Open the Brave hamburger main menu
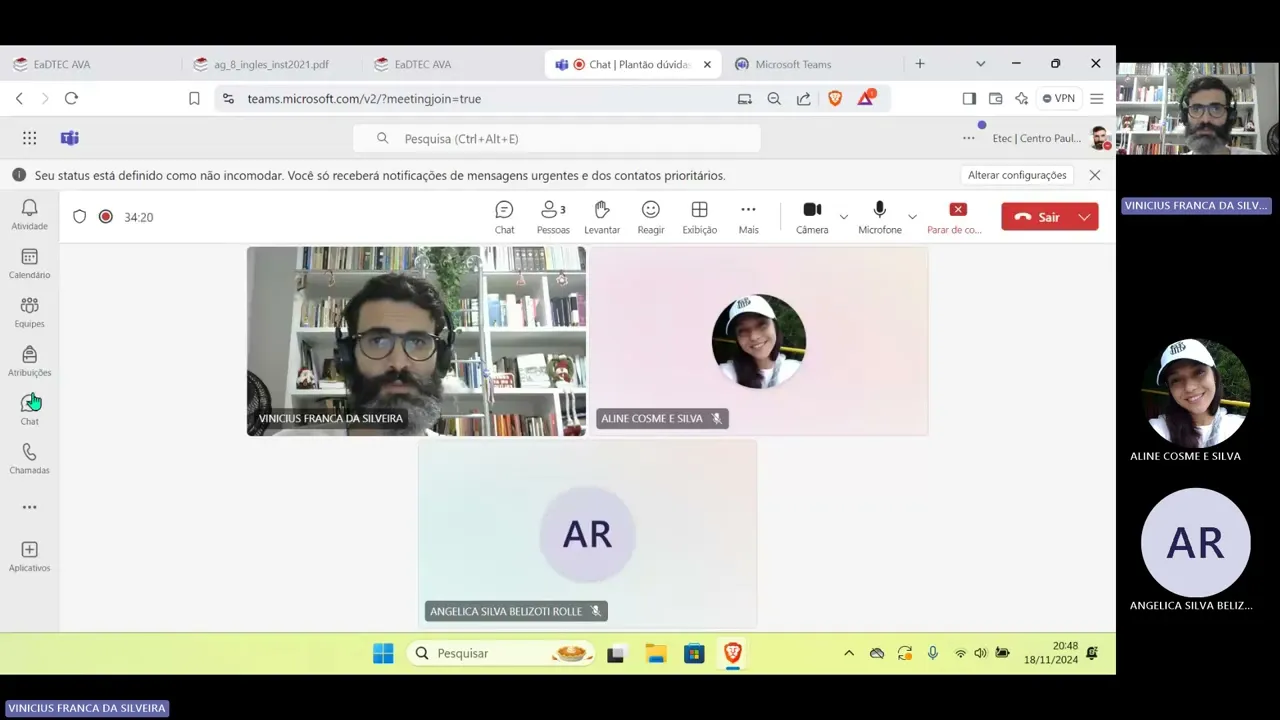The image size is (1280, 720). 1097,98
